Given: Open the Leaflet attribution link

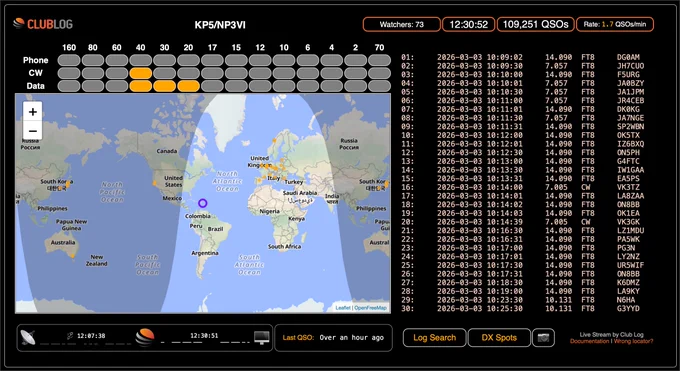Looking at the screenshot, I should (343, 308).
